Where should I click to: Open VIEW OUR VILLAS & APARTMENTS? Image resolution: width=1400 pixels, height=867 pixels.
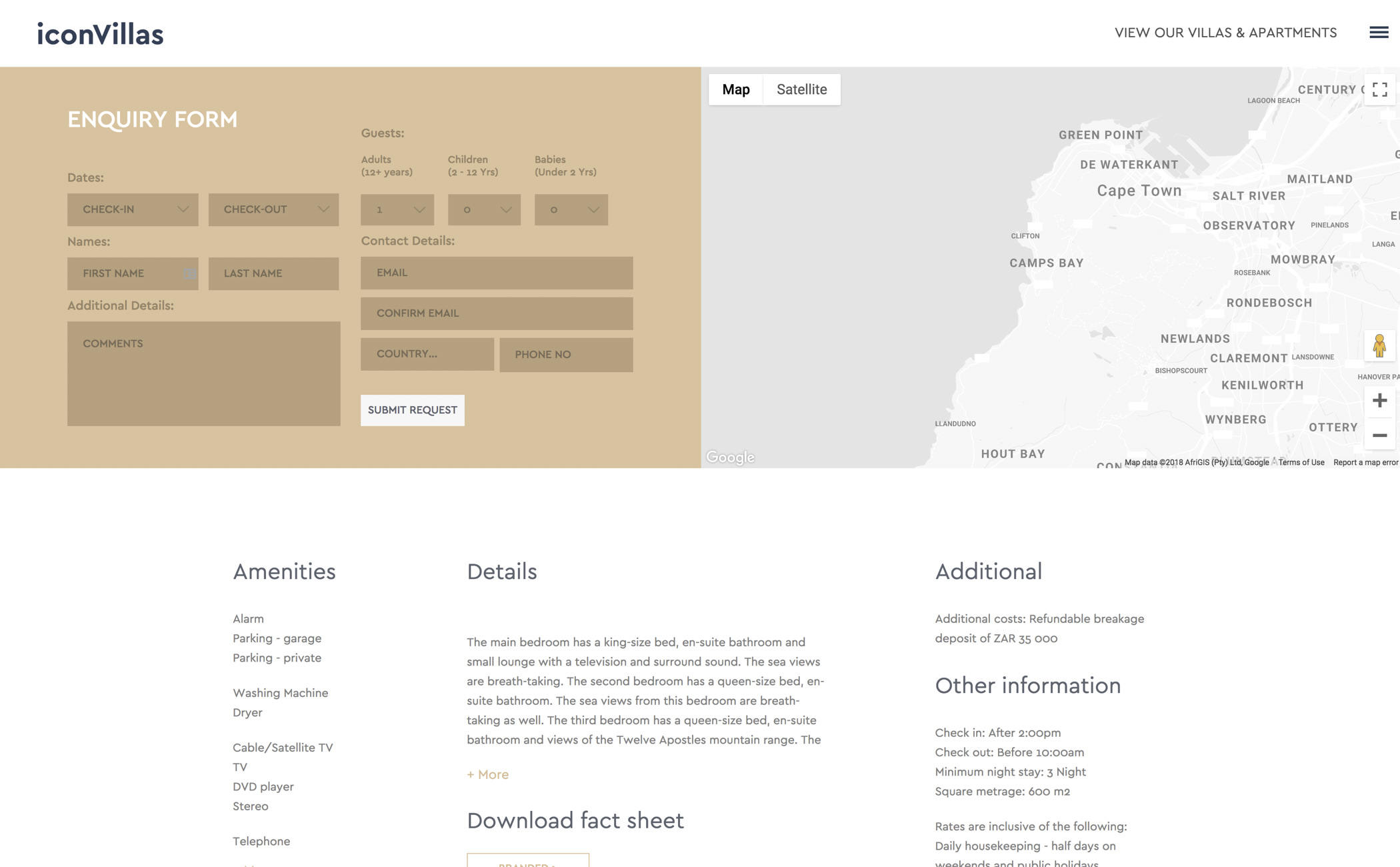point(1225,32)
